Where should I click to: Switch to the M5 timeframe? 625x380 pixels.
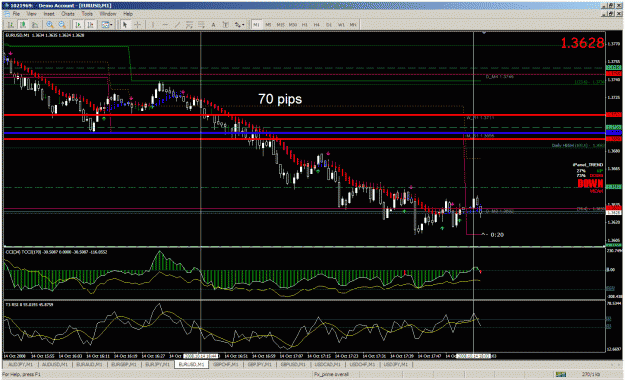coord(268,25)
